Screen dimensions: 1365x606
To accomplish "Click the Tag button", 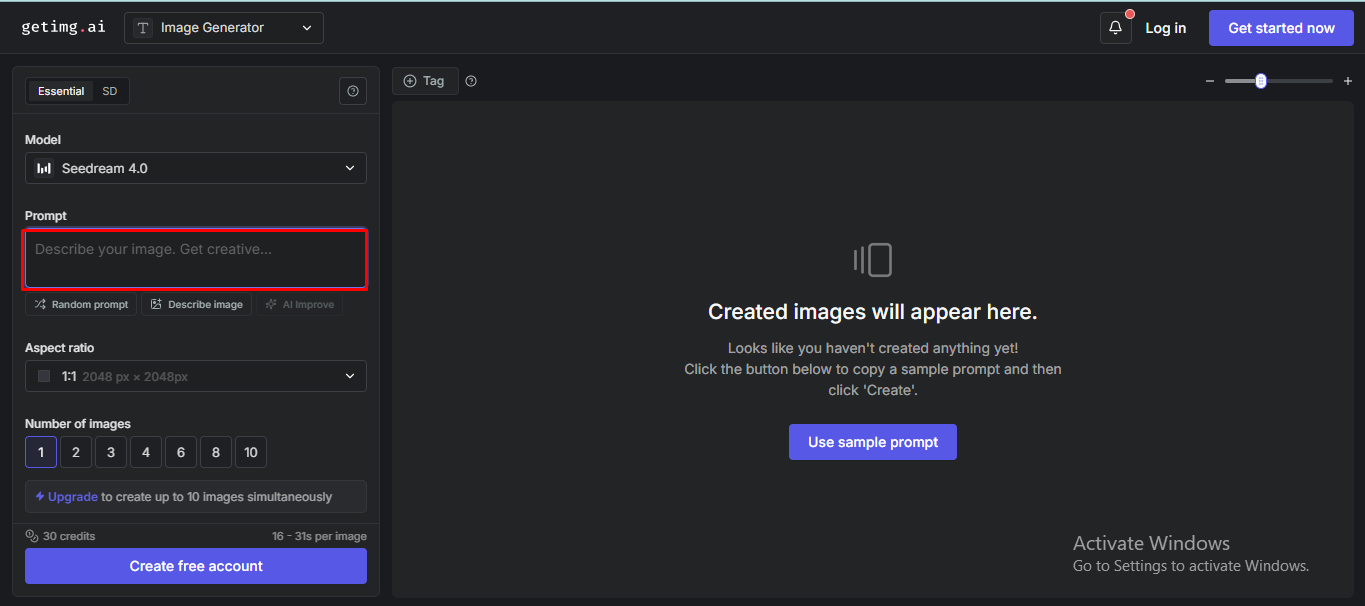I will coord(425,81).
